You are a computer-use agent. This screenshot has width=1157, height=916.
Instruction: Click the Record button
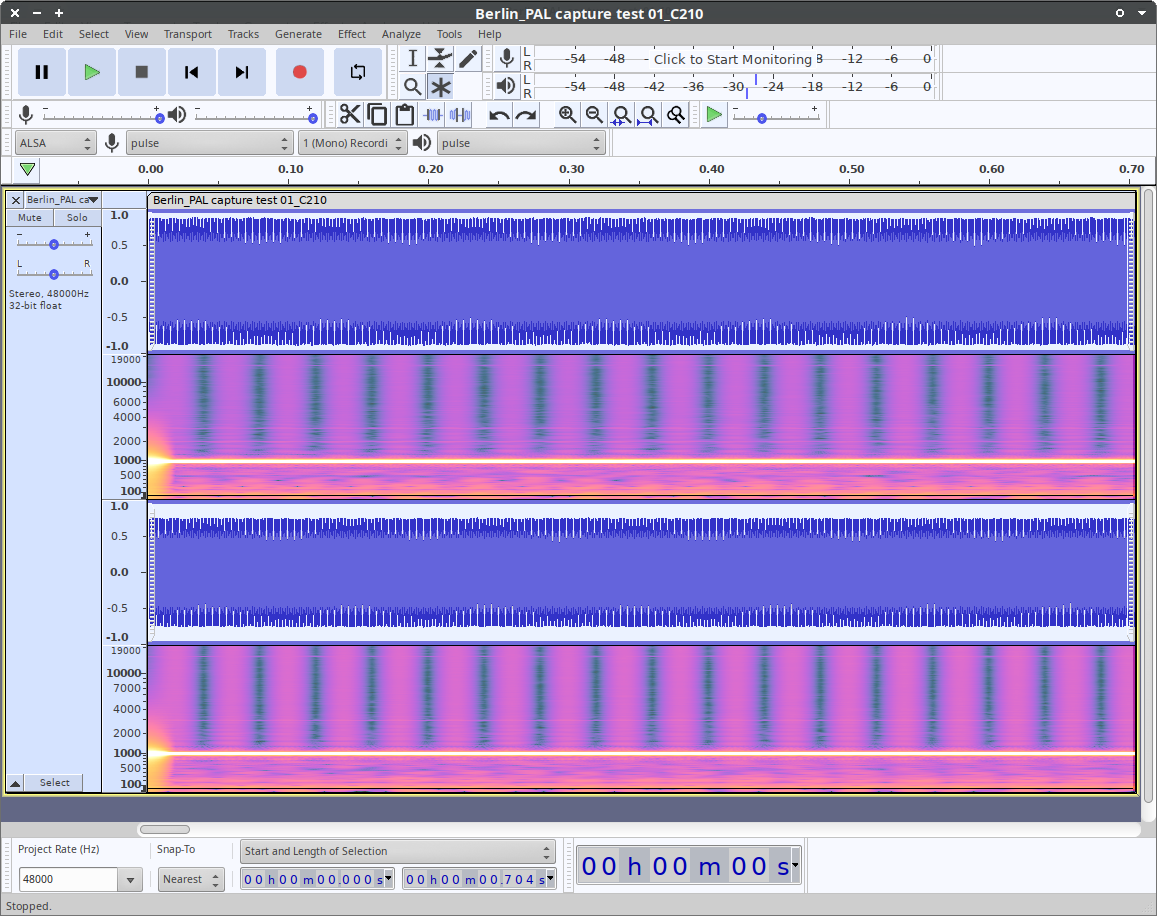299,72
